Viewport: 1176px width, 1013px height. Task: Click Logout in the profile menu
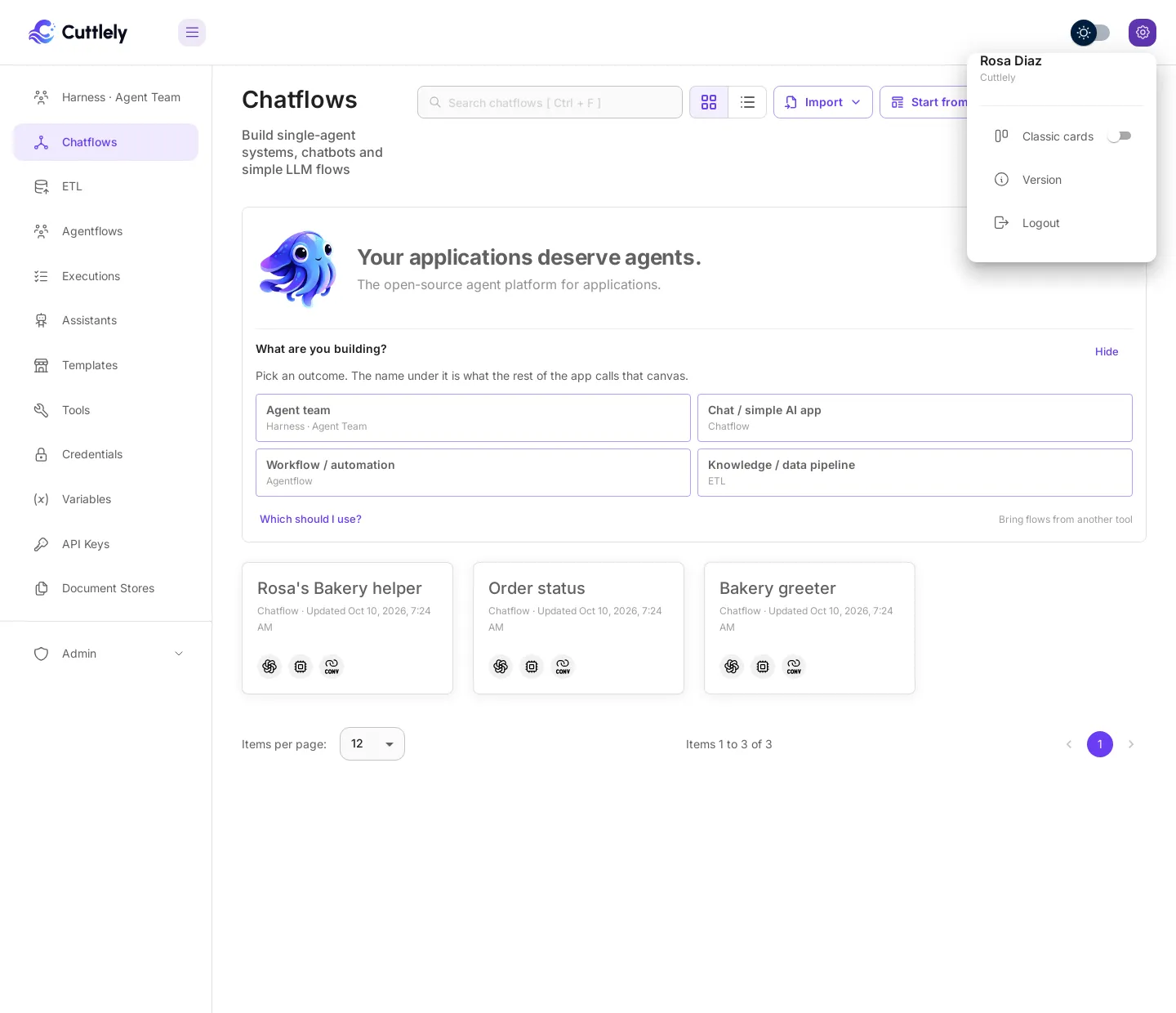(1062, 223)
